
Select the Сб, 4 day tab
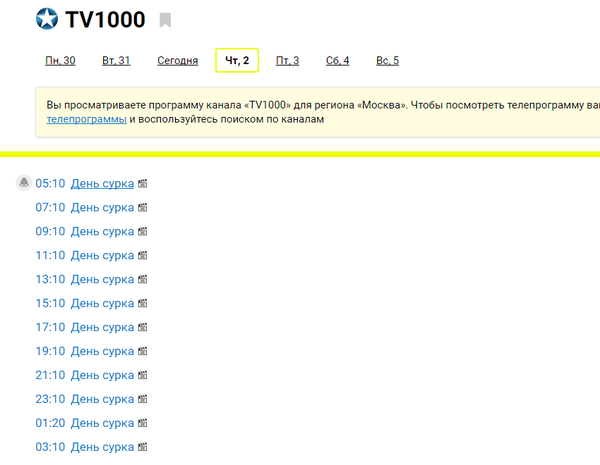337,61
